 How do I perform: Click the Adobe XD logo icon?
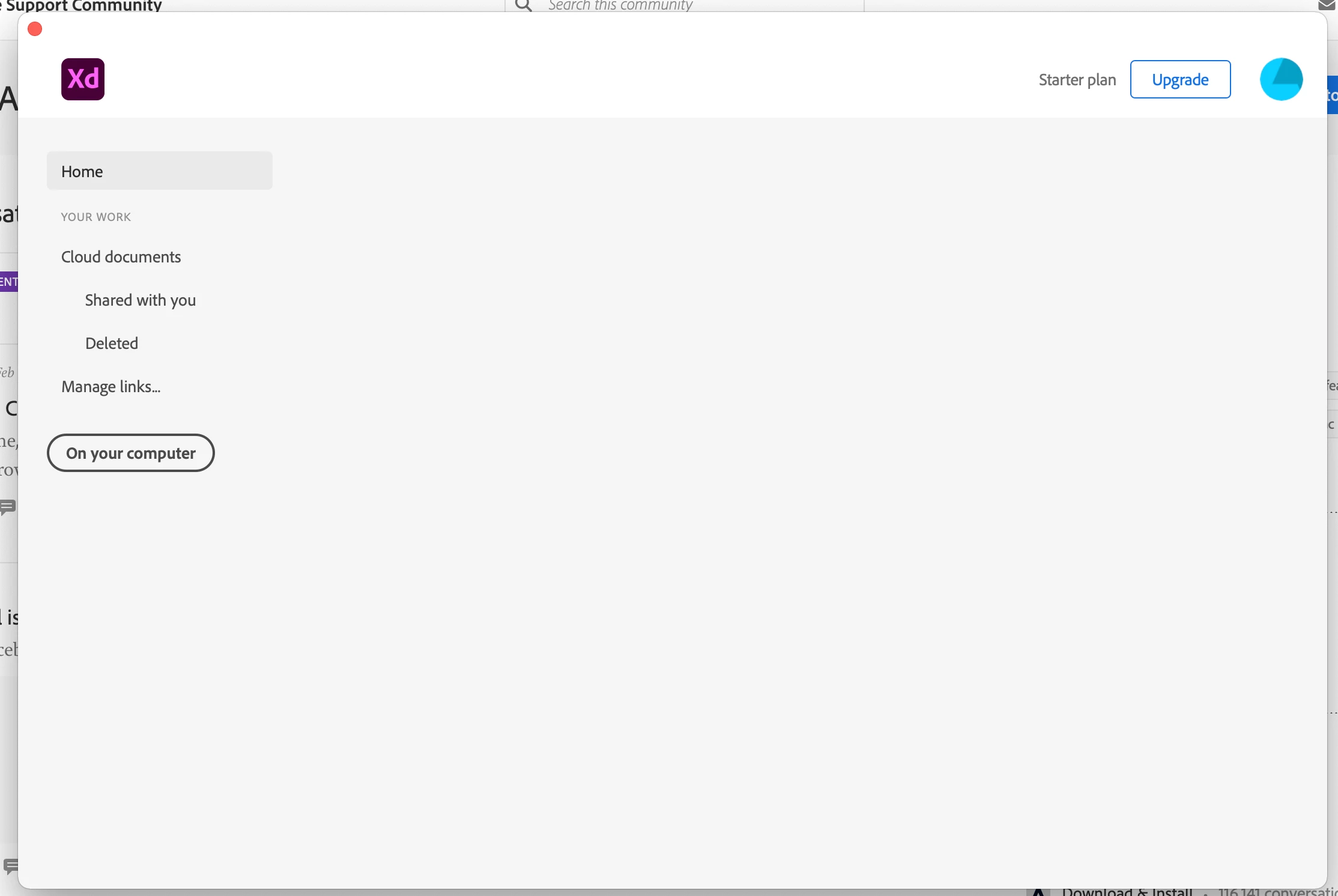click(83, 79)
